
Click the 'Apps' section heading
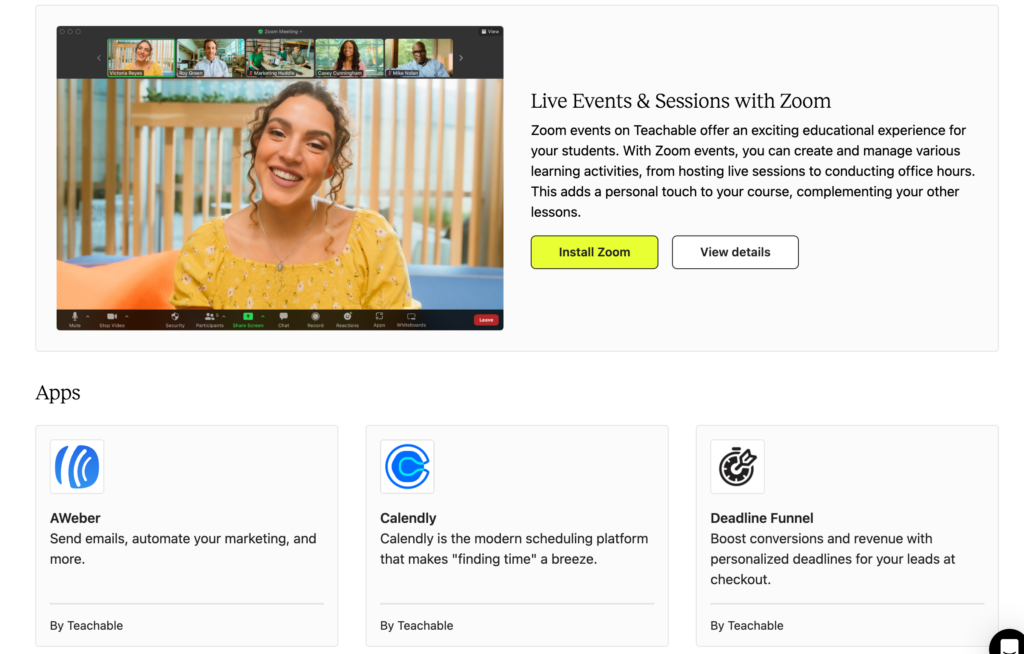(58, 393)
